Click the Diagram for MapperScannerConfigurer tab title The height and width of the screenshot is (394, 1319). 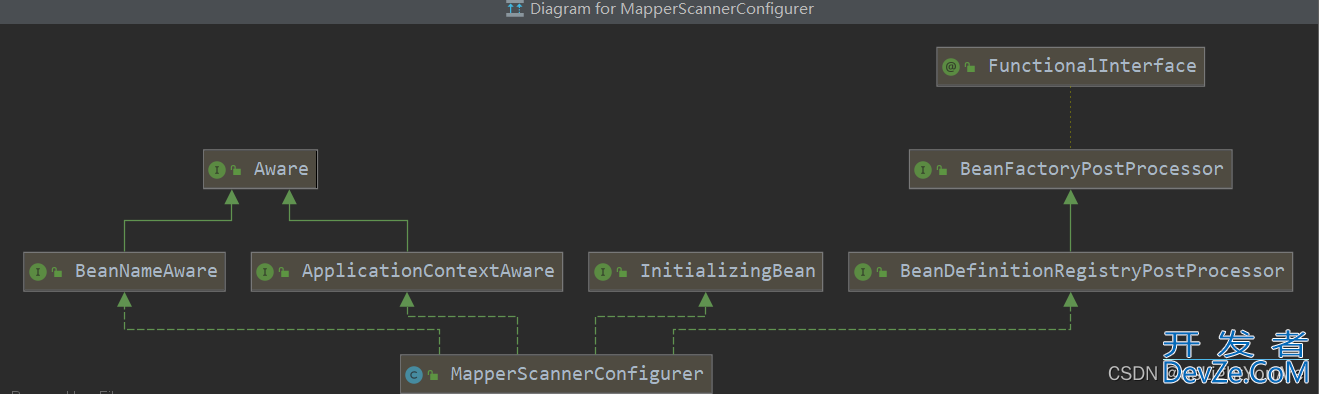coord(672,9)
